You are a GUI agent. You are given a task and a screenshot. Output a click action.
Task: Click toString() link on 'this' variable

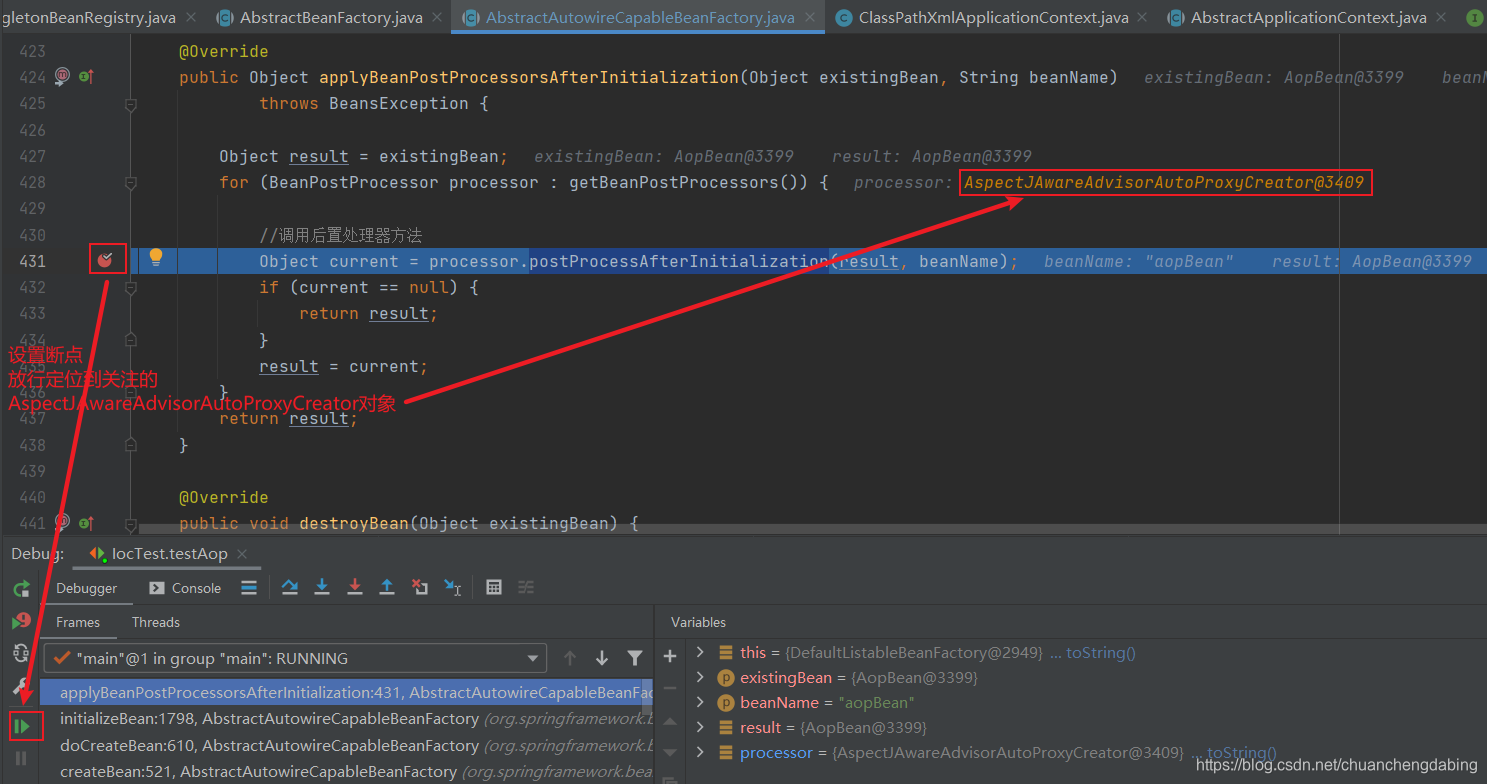coord(1101,652)
